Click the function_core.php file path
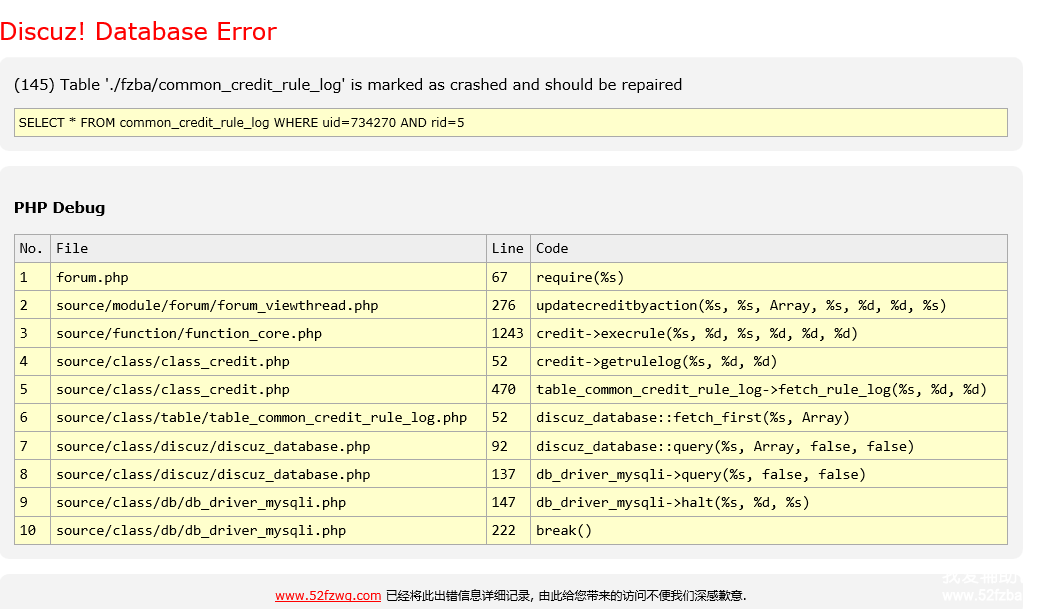The height and width of the screenshot is (609, 1061). tap(189, 333)
